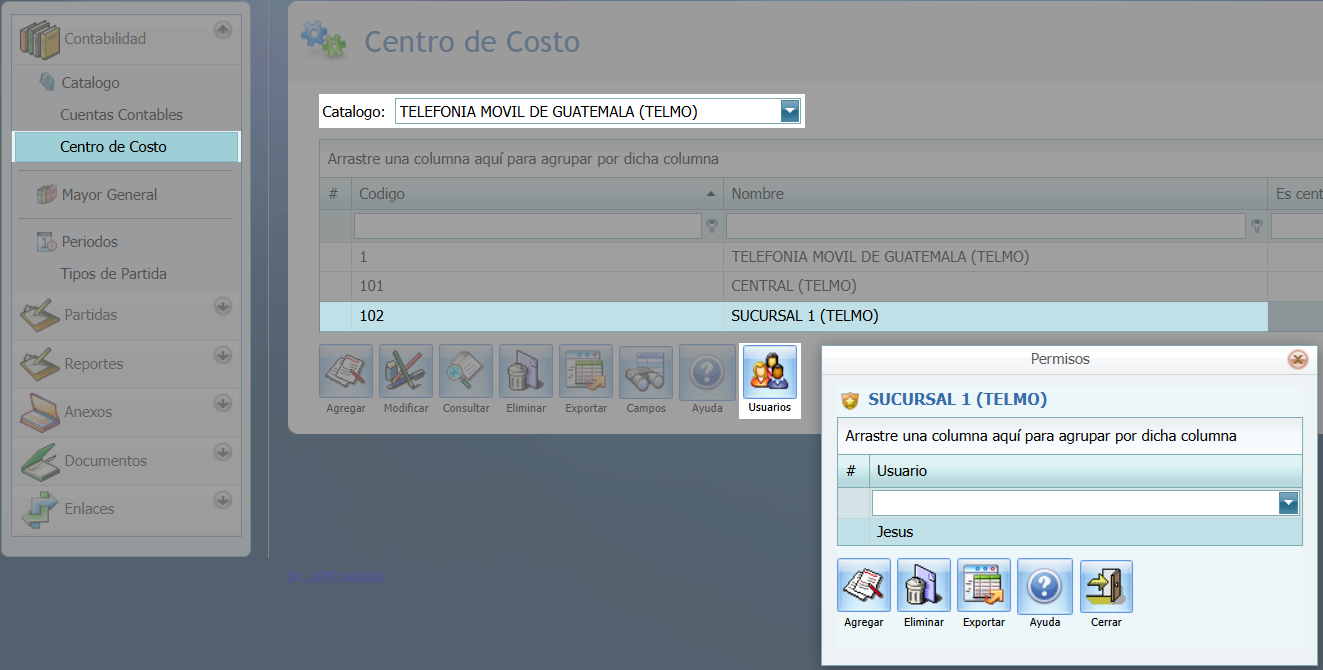This screenshot has height=670, width=1323.
Task: Open the Usuarios permissions icon
Action: tap(770, 373)
